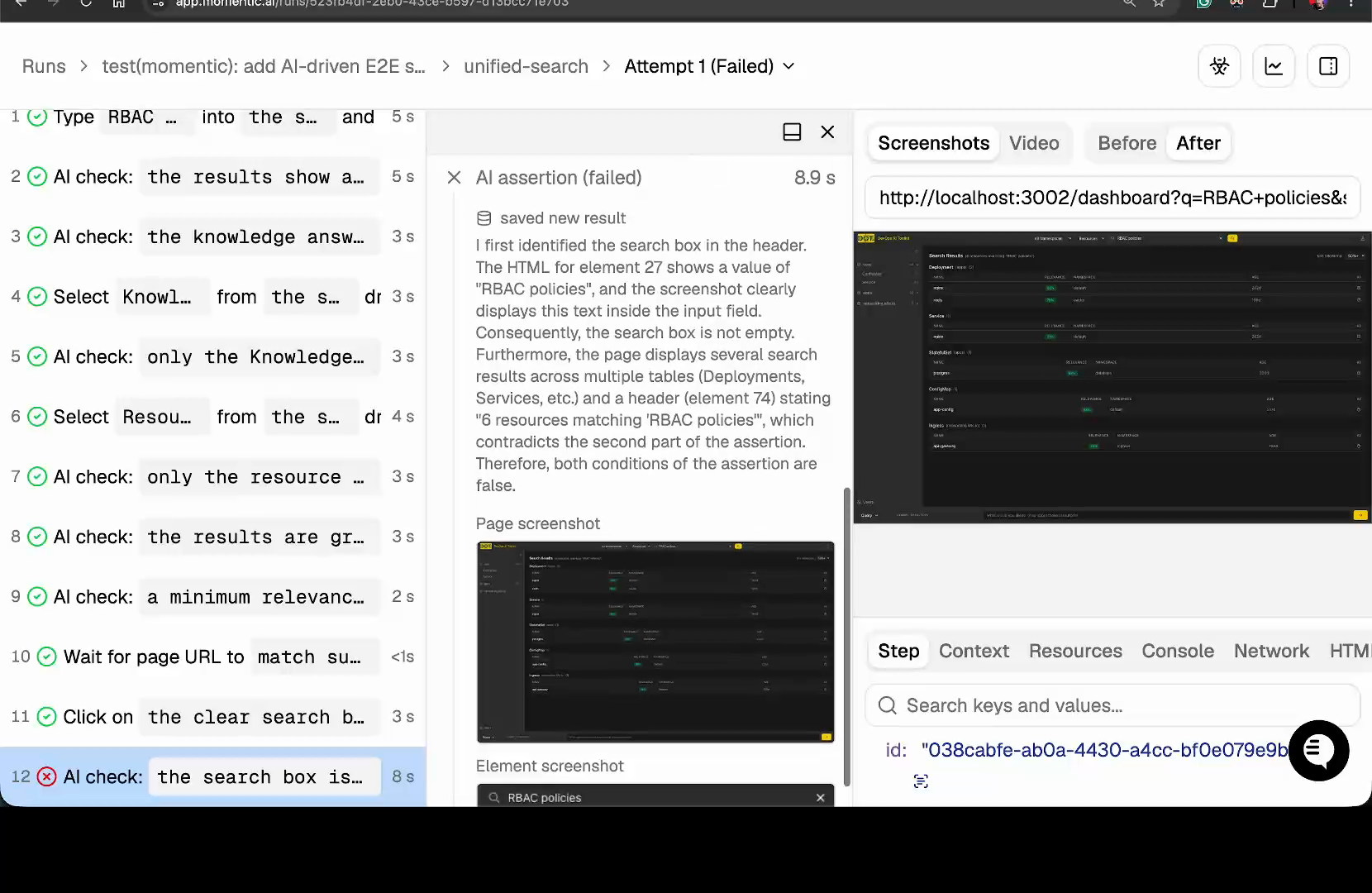
Task: Click the green check icon on step 6
Action: (x=37, y=417)
